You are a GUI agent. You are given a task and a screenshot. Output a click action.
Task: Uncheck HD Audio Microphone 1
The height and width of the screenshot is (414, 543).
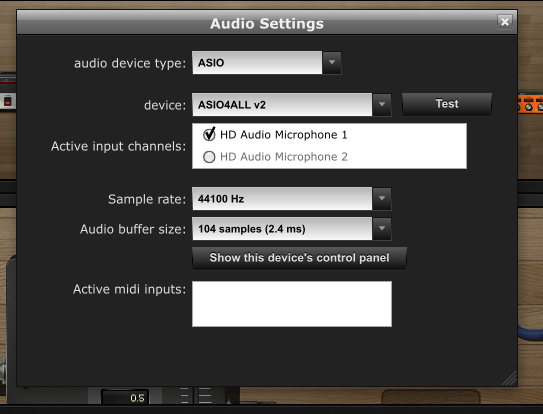coord(209,134)
